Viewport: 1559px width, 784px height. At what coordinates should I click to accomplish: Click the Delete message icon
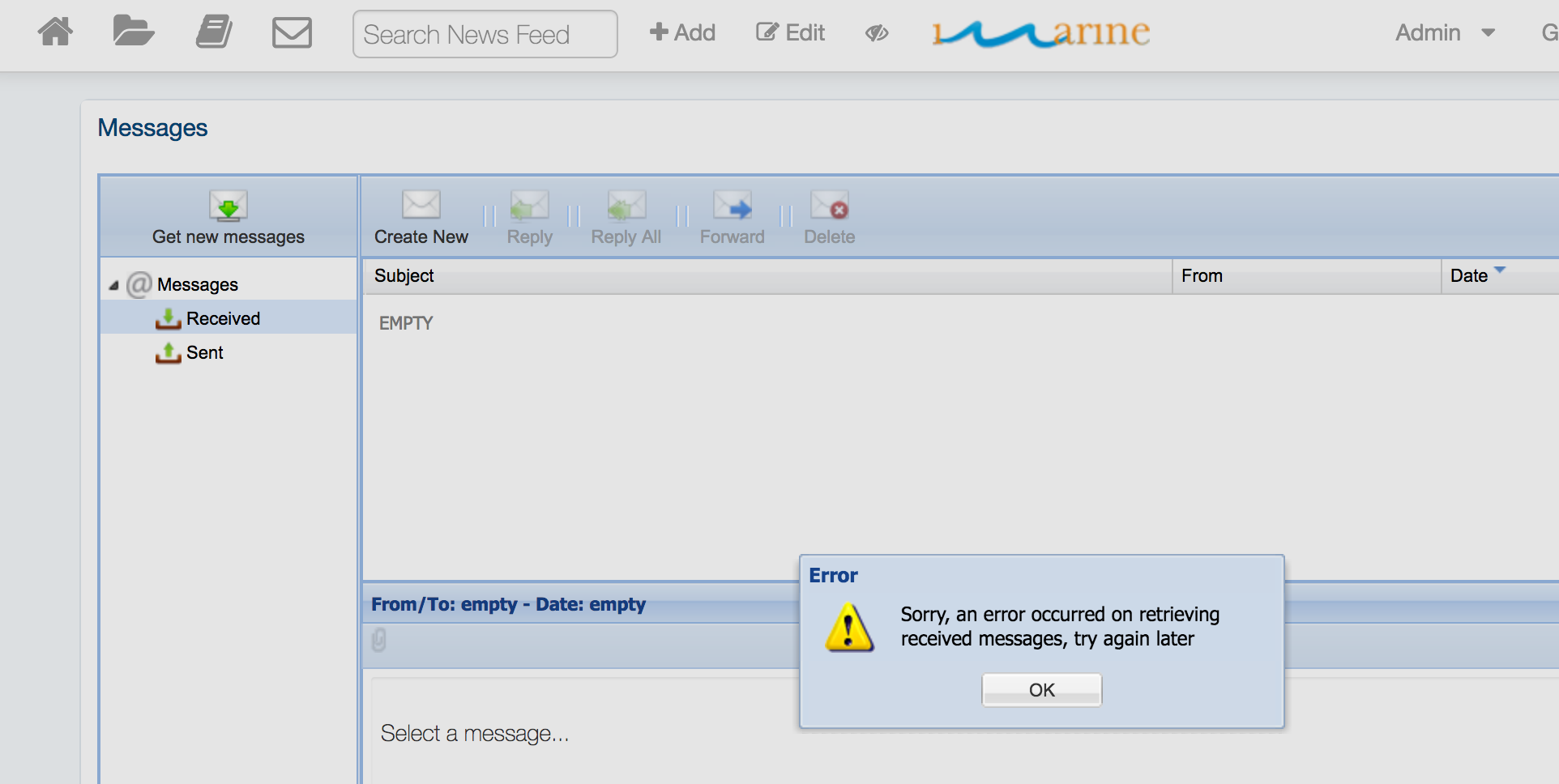(829, 207)
